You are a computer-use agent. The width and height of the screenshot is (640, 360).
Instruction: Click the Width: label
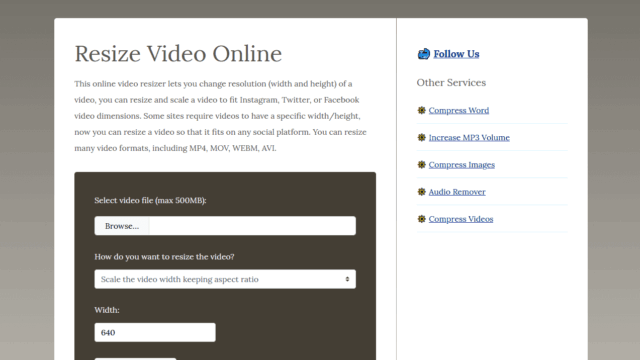point(107,310)
